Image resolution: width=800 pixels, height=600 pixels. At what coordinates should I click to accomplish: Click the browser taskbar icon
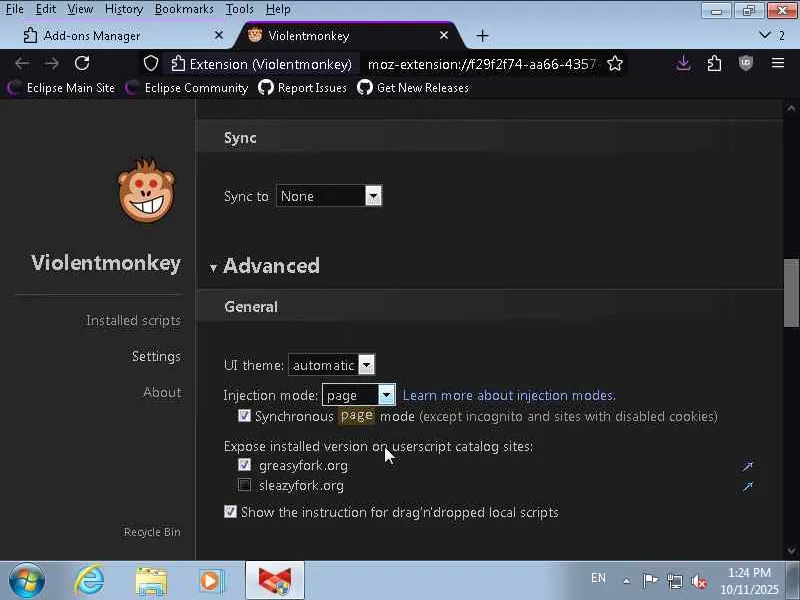tap(274, 581)
